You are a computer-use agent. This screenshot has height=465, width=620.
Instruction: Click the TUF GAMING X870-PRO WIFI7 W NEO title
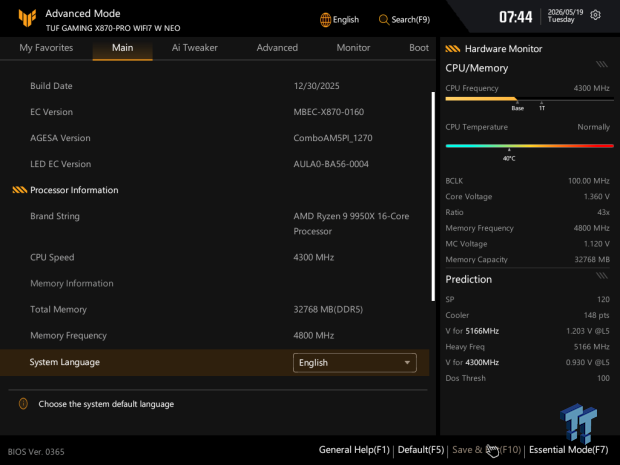click(113, 28)
